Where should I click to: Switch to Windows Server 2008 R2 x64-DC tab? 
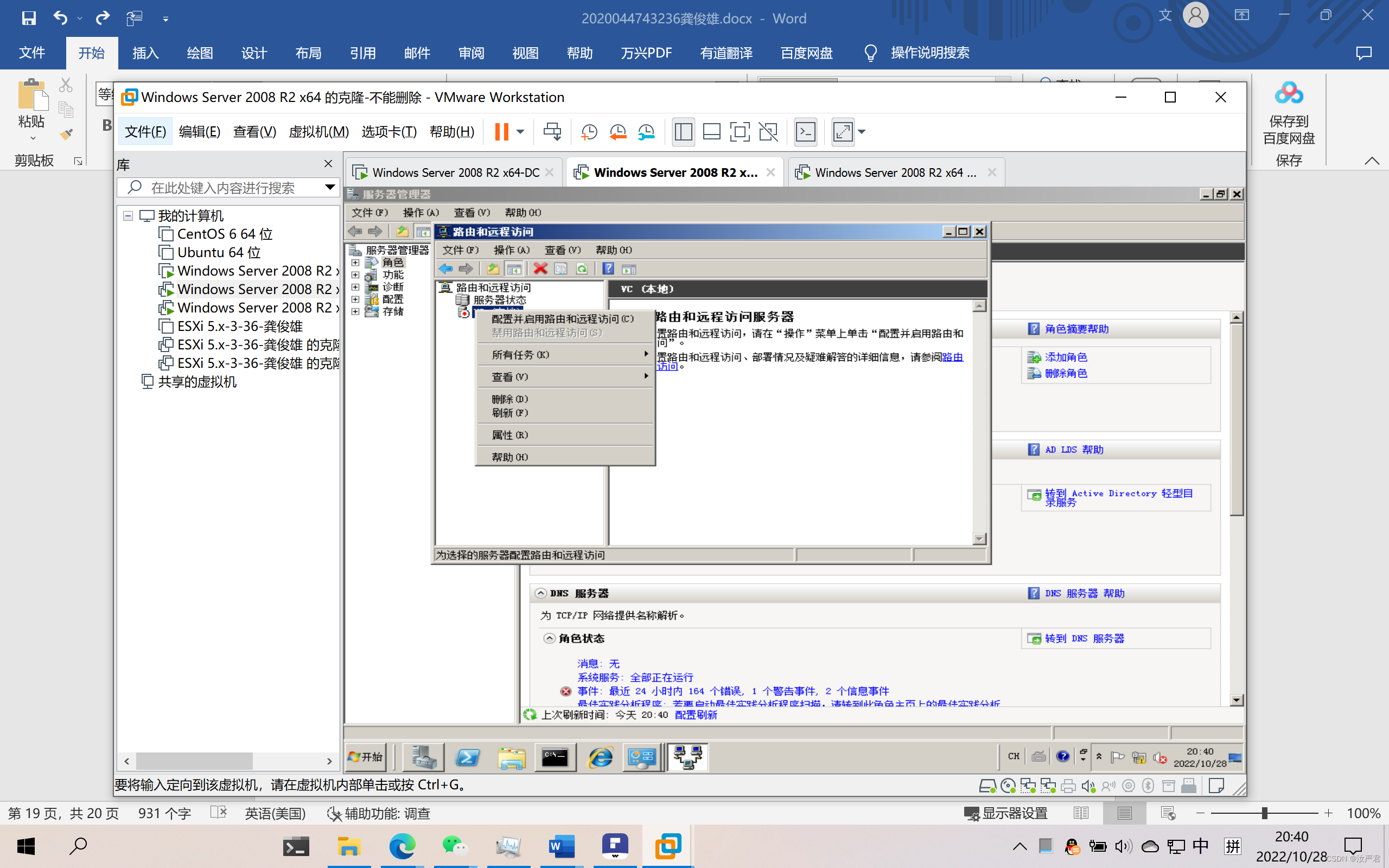pyautogui.click(x=455, y=172)
